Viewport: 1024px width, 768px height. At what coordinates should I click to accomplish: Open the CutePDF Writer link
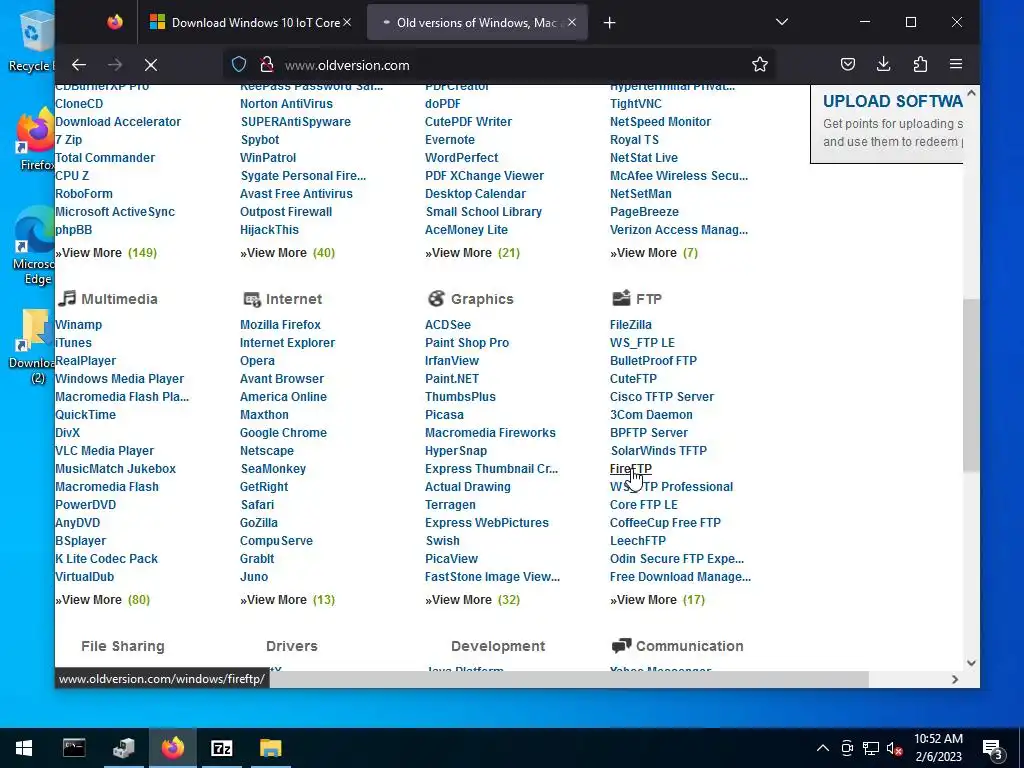pyautogui.click(x=468, y=121)
